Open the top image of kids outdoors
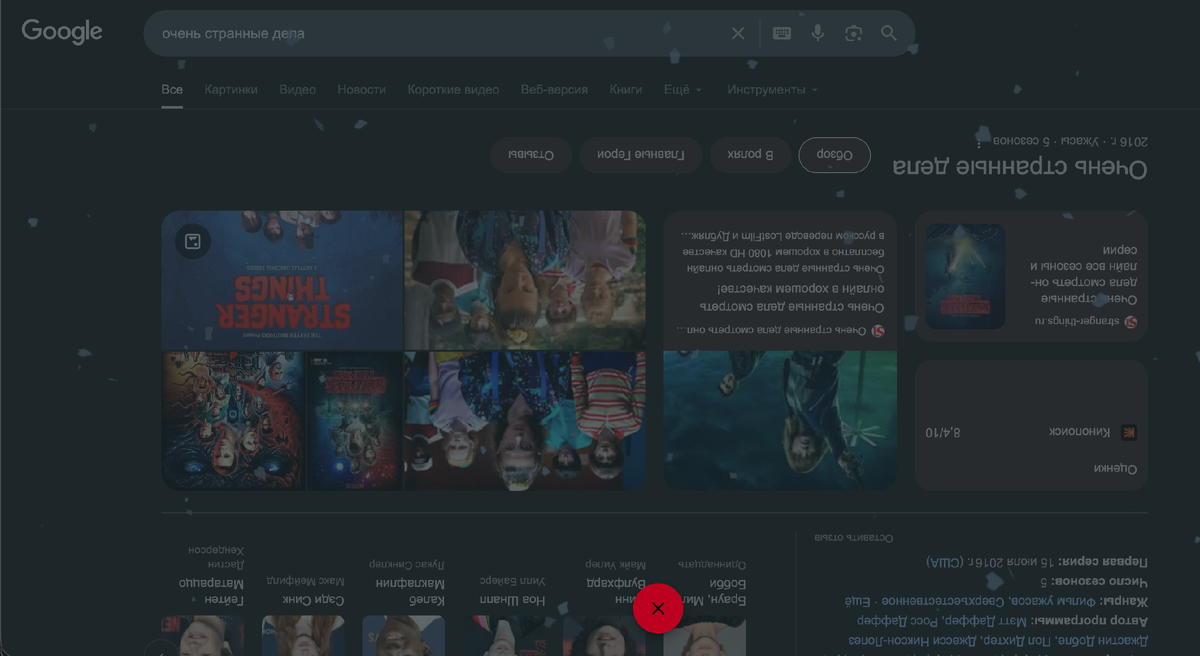The width and height of the screenshot is (1200, 656). click(x=525, y=280)
